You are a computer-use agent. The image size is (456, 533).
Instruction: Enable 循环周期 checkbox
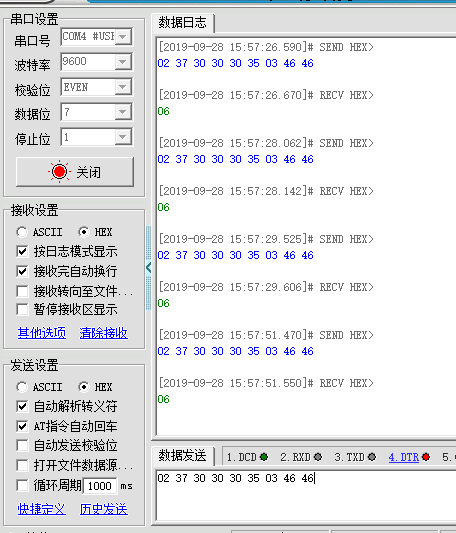22,485
